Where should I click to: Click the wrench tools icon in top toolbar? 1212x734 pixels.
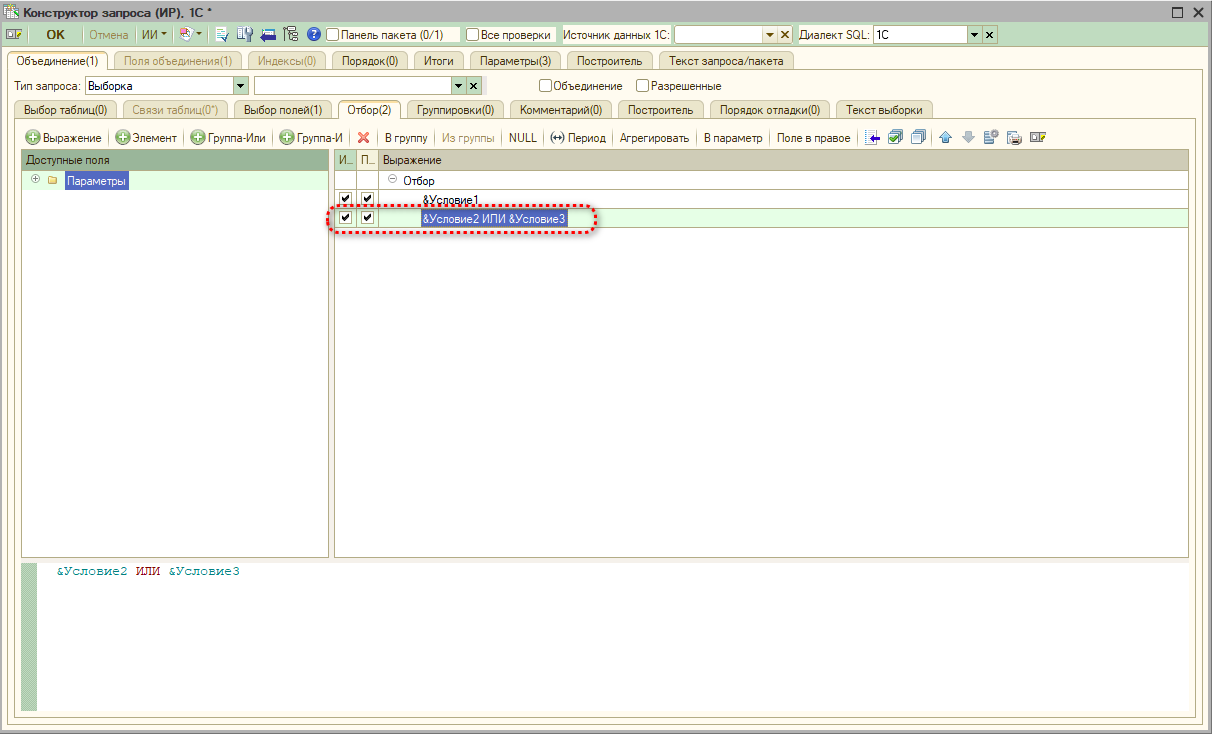(x=244, y=35)
